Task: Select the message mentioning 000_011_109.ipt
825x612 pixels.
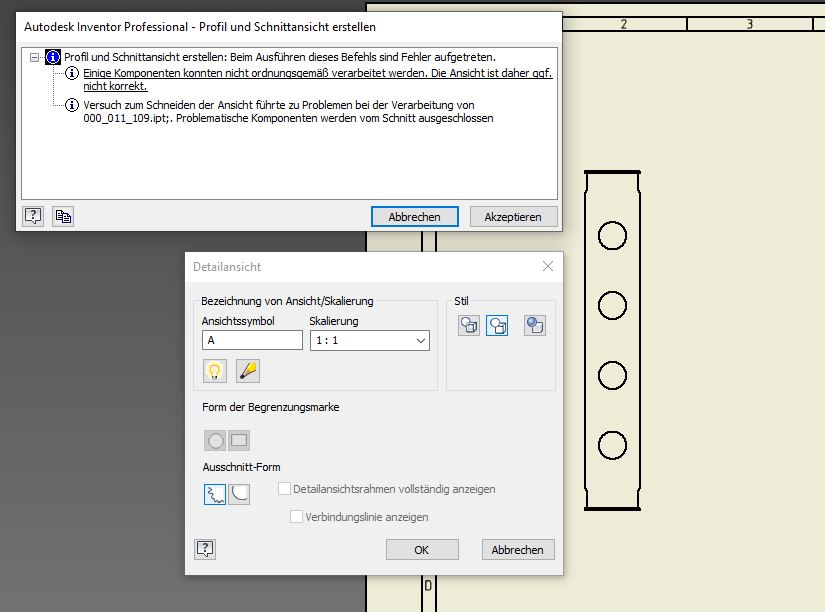Action: [288, 112]
